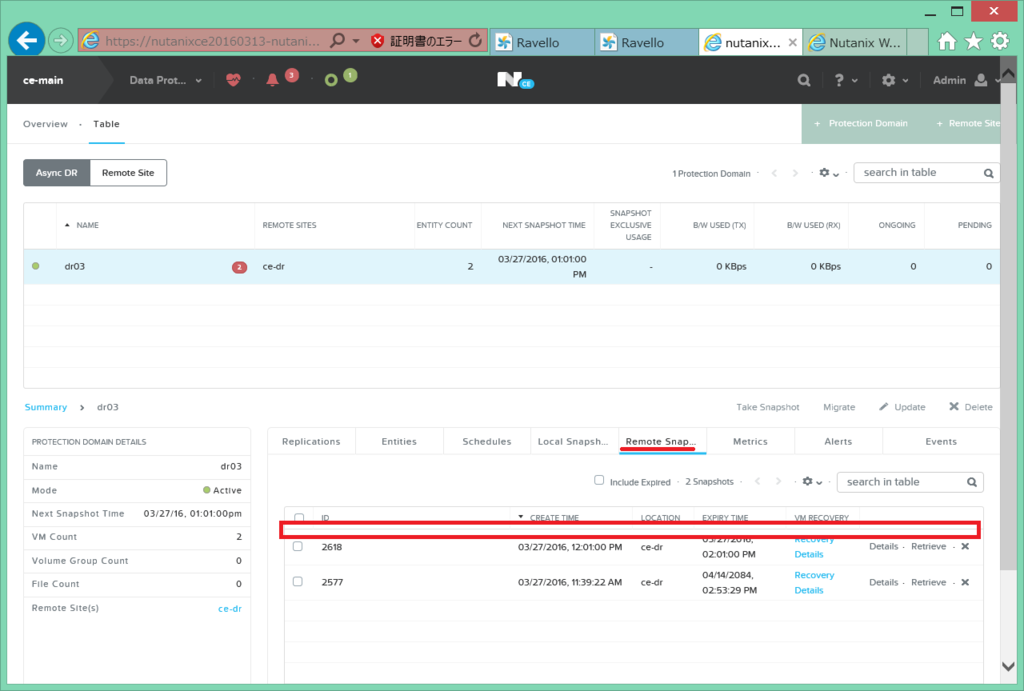
Task: Click Retrieve for snapshot 2618
Action: (929, 547)
